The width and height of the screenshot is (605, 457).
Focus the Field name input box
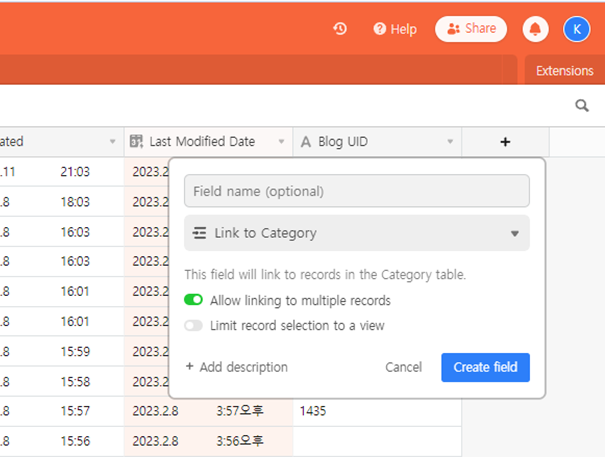tap(357, 191)
